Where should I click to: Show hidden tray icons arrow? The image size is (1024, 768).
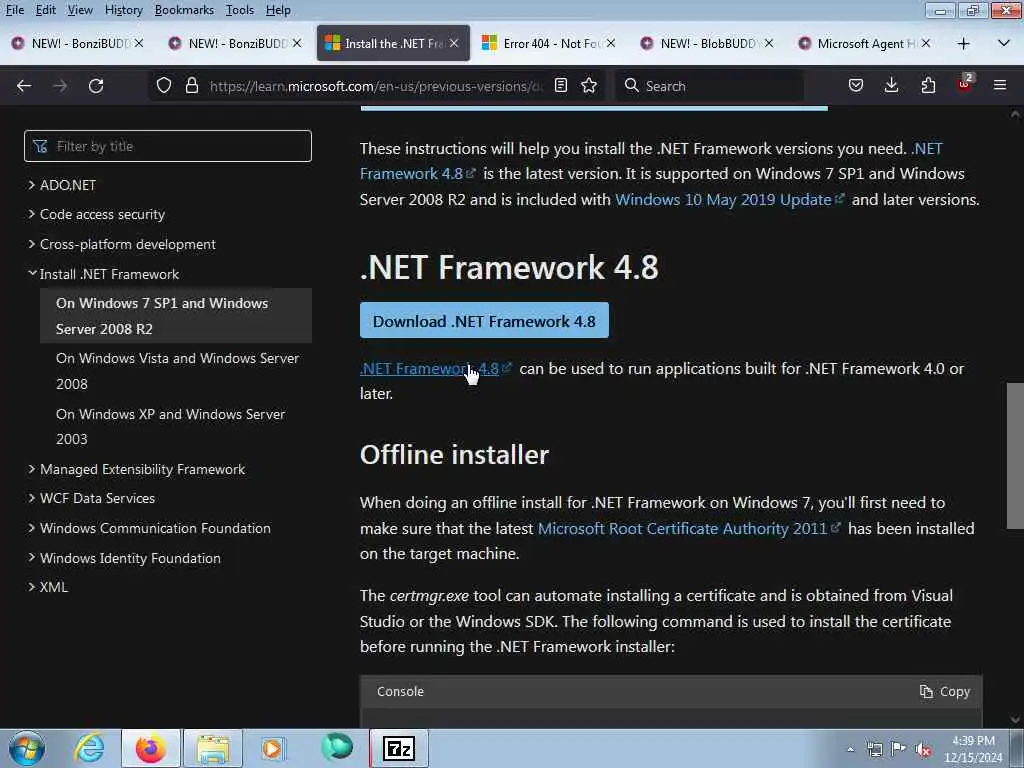[x=850, y=750]
